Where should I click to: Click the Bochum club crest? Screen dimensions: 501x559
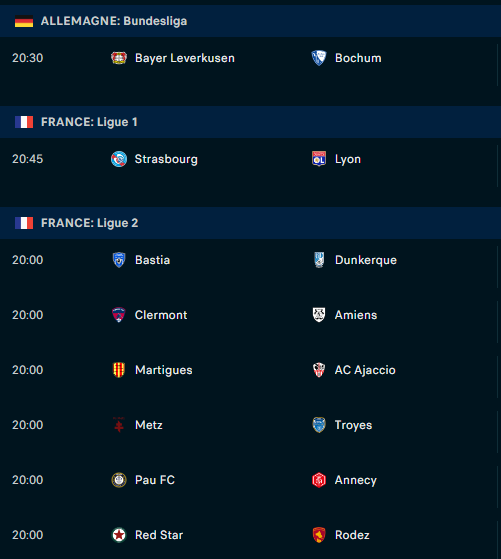pos(319,58)
